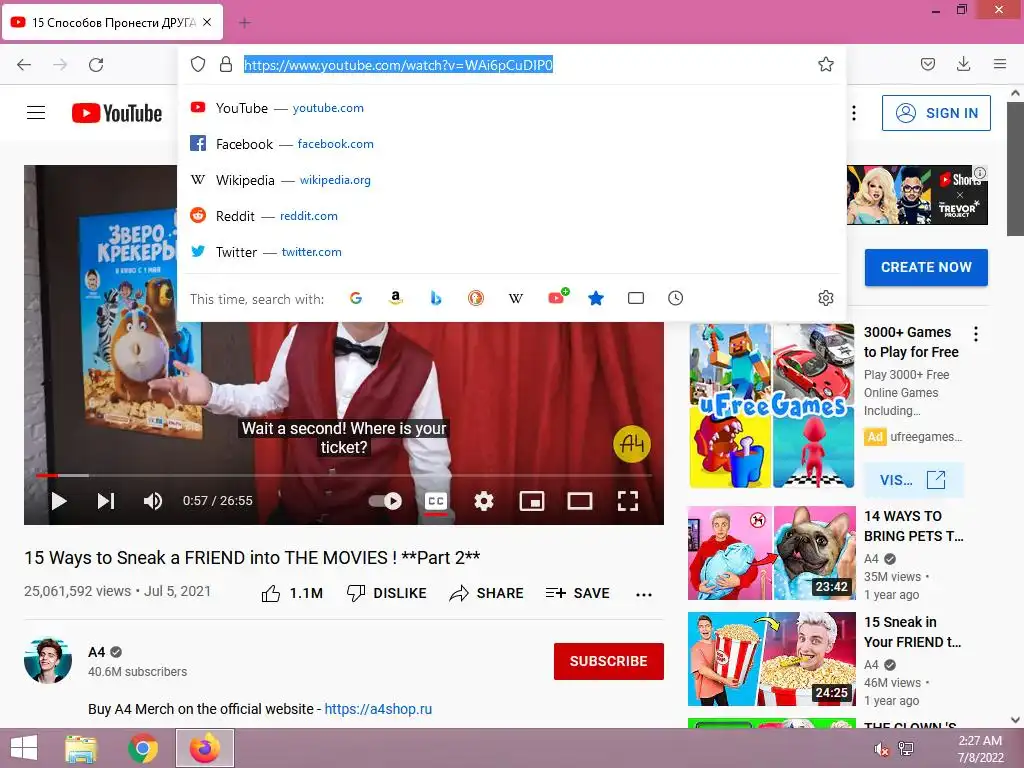Image resolution: width=1024 pixels, height=768 pixels.
Task: Open the Shorts Trevor Project banner
Action: click(x=917, y=195)
